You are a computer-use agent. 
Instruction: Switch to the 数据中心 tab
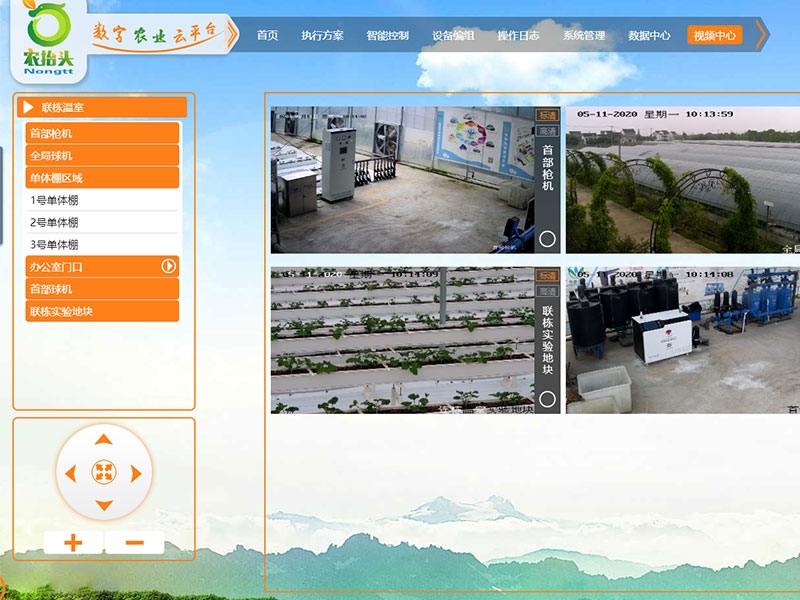pos(649,35)
